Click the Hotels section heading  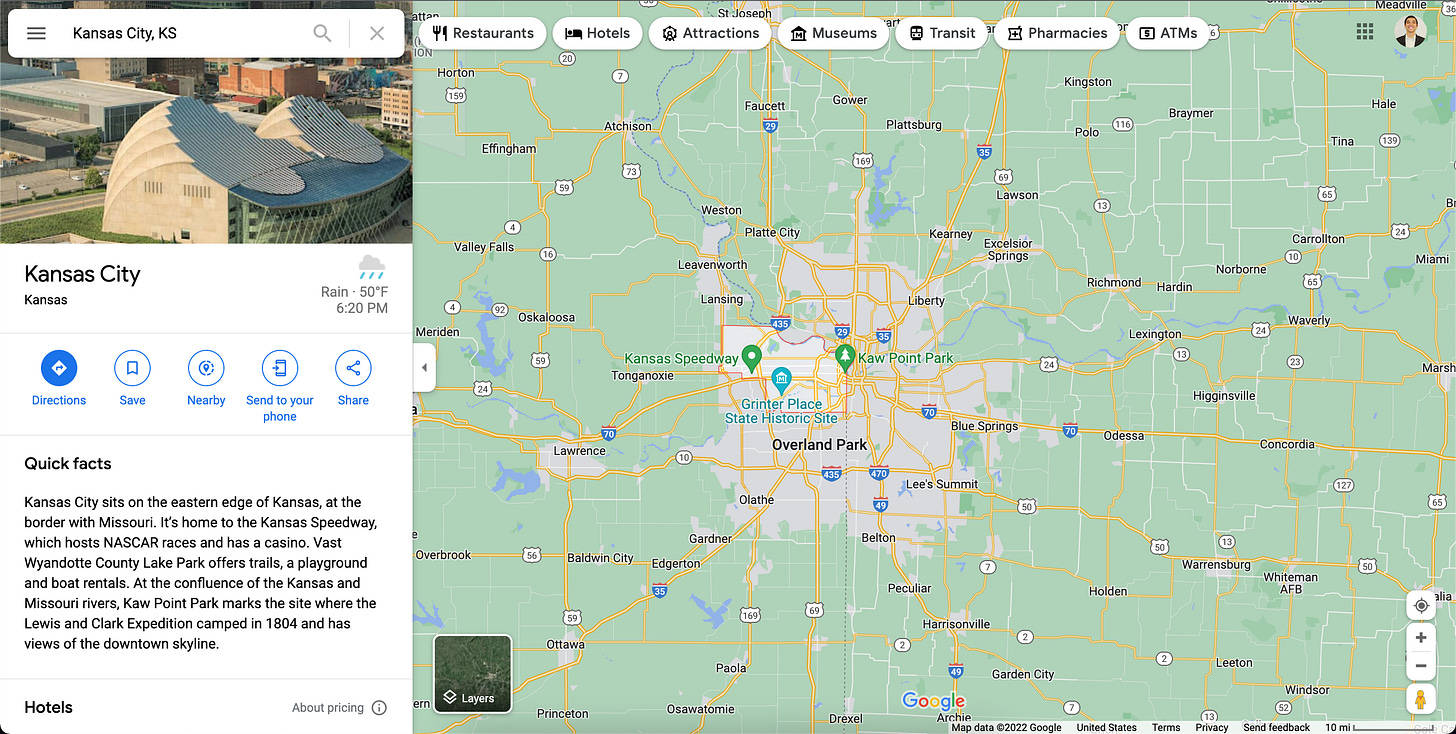(x=48, y=708)
